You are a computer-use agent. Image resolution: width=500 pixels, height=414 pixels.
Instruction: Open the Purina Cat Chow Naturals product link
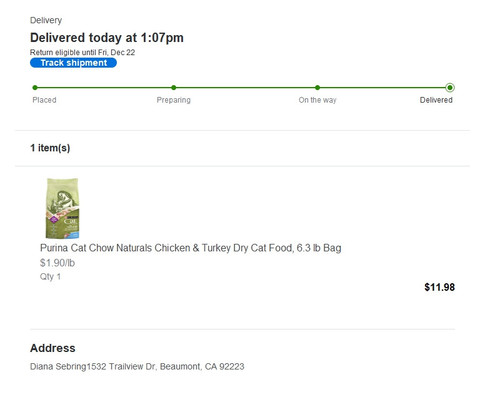tap(191, 248)
